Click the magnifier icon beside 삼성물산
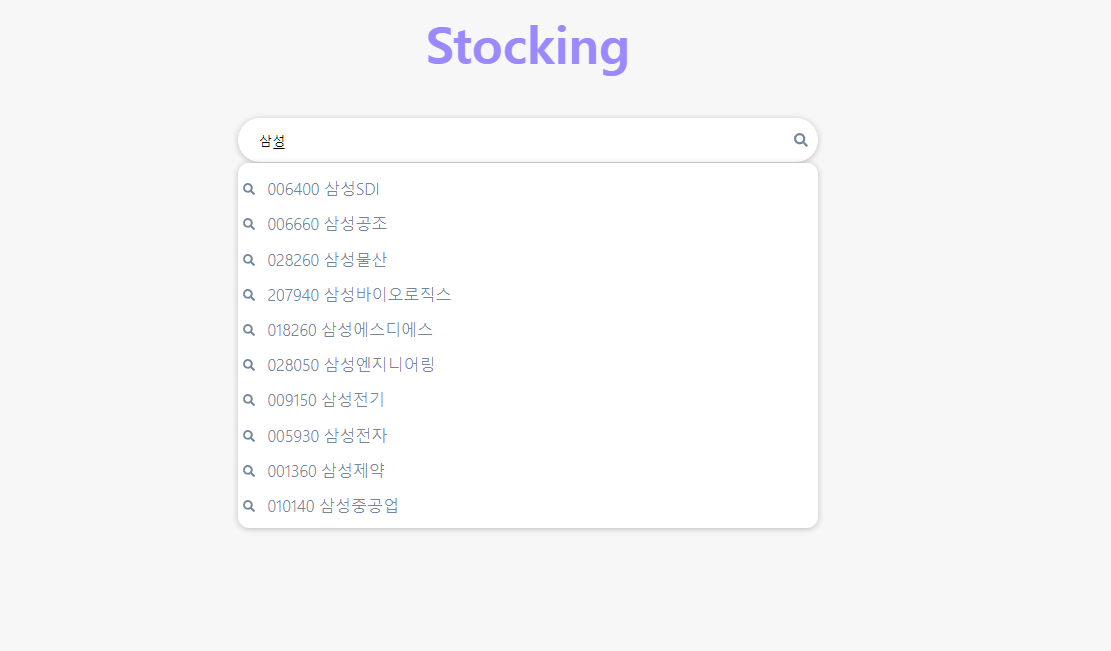Screen dimensions: 1111x651 pyautogui.click(x=249, y=259)
